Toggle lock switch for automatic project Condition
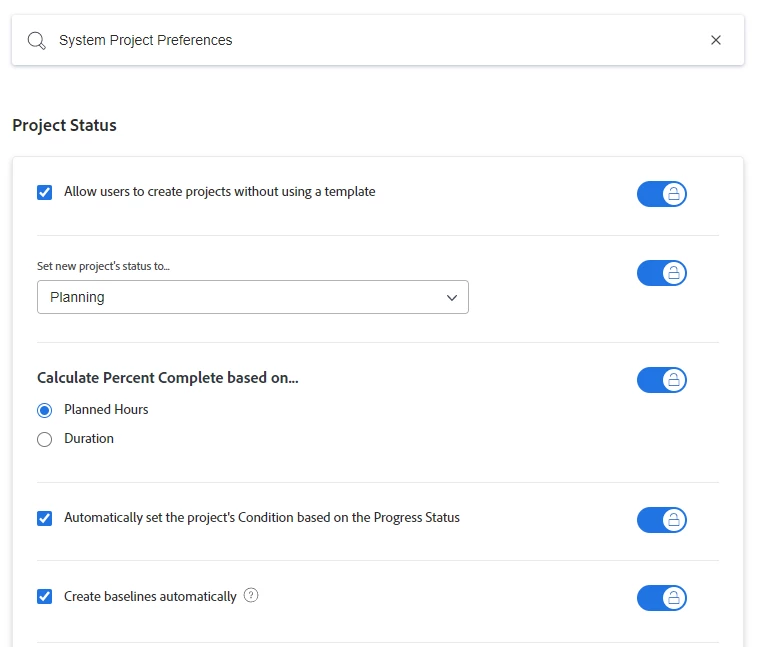Image resolution: width=763 pixels, height=647 pixels. [x=662, y=520]
